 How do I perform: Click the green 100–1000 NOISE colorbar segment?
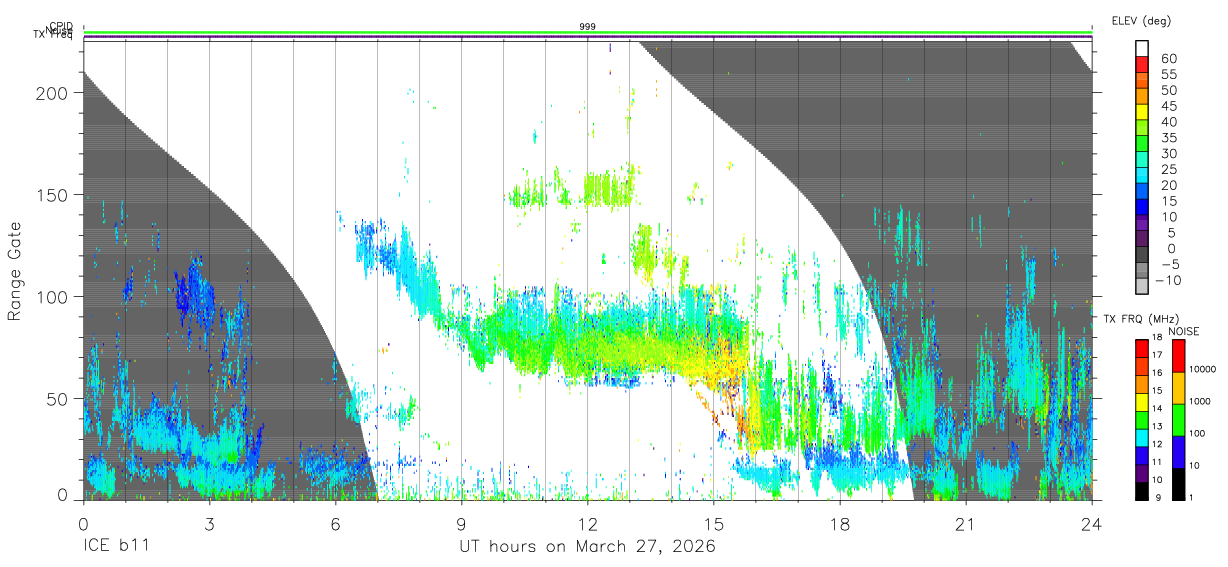coord(1179,420)
